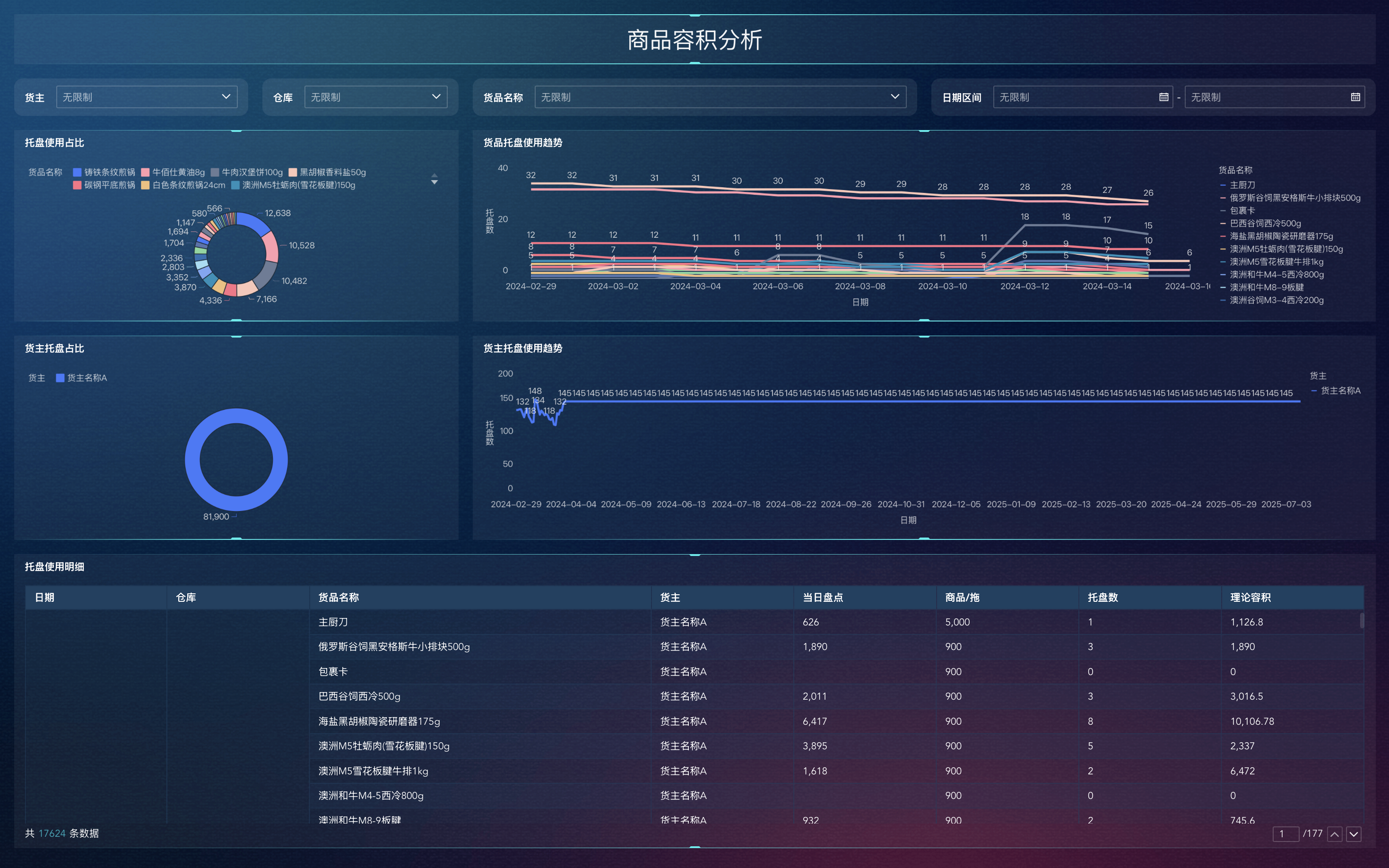Click the 理论容积 column header
1389x868 pixels.
(1250, 597)
